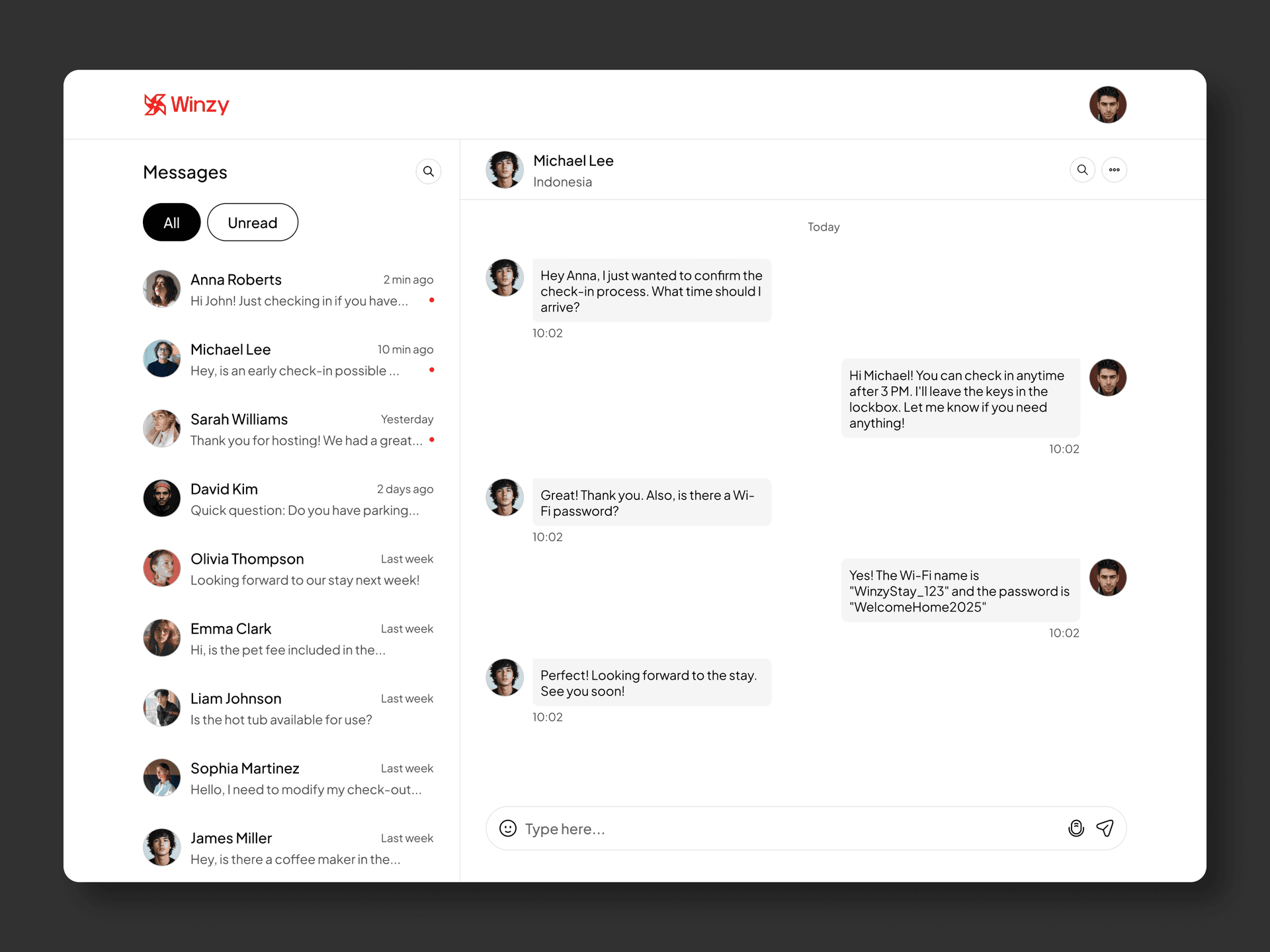Send message with paper plane icon
The width and height of the screenshot is (1270, 952).
click(x=1105, y=828)
